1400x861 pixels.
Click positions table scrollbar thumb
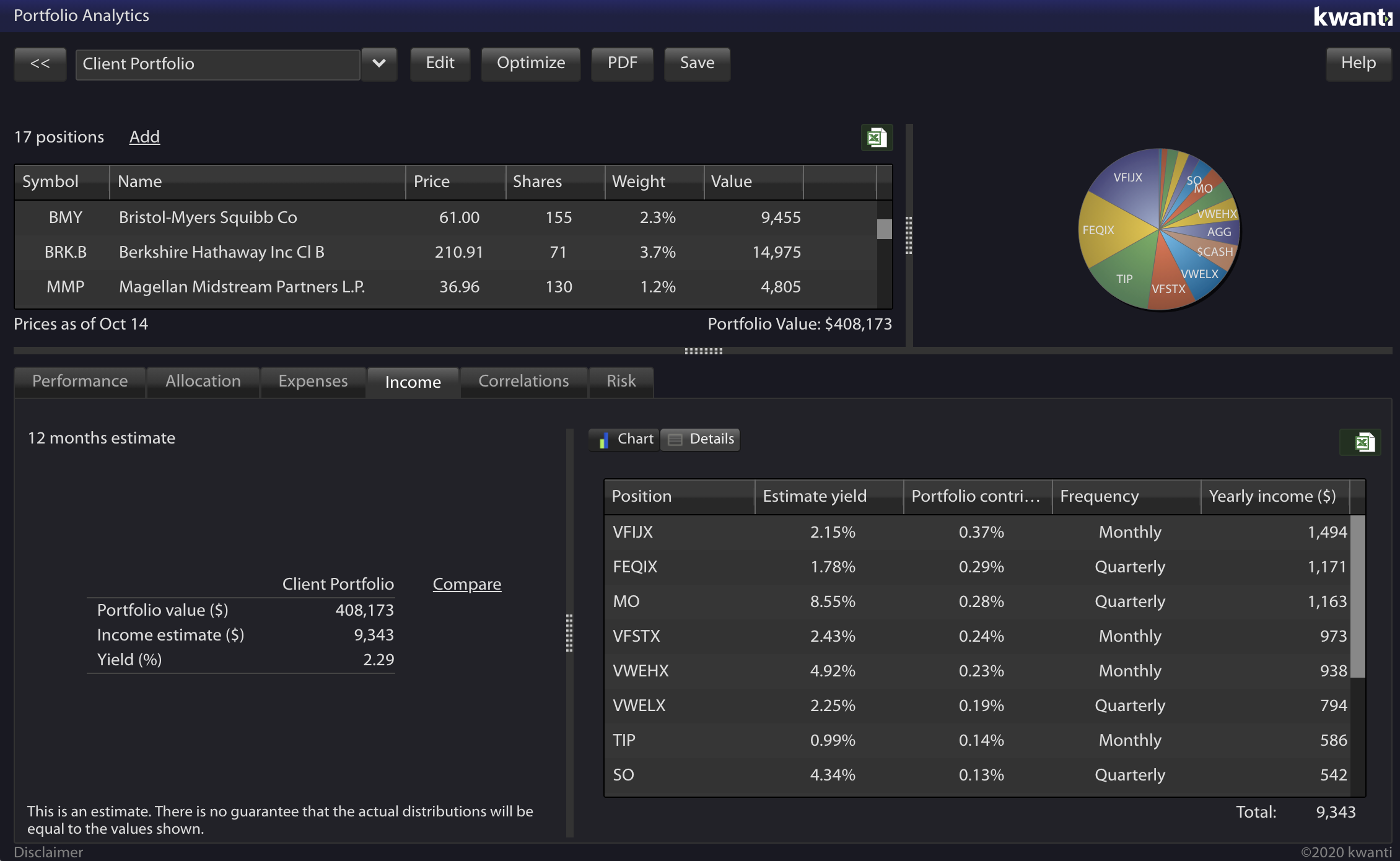click(885, 229)
